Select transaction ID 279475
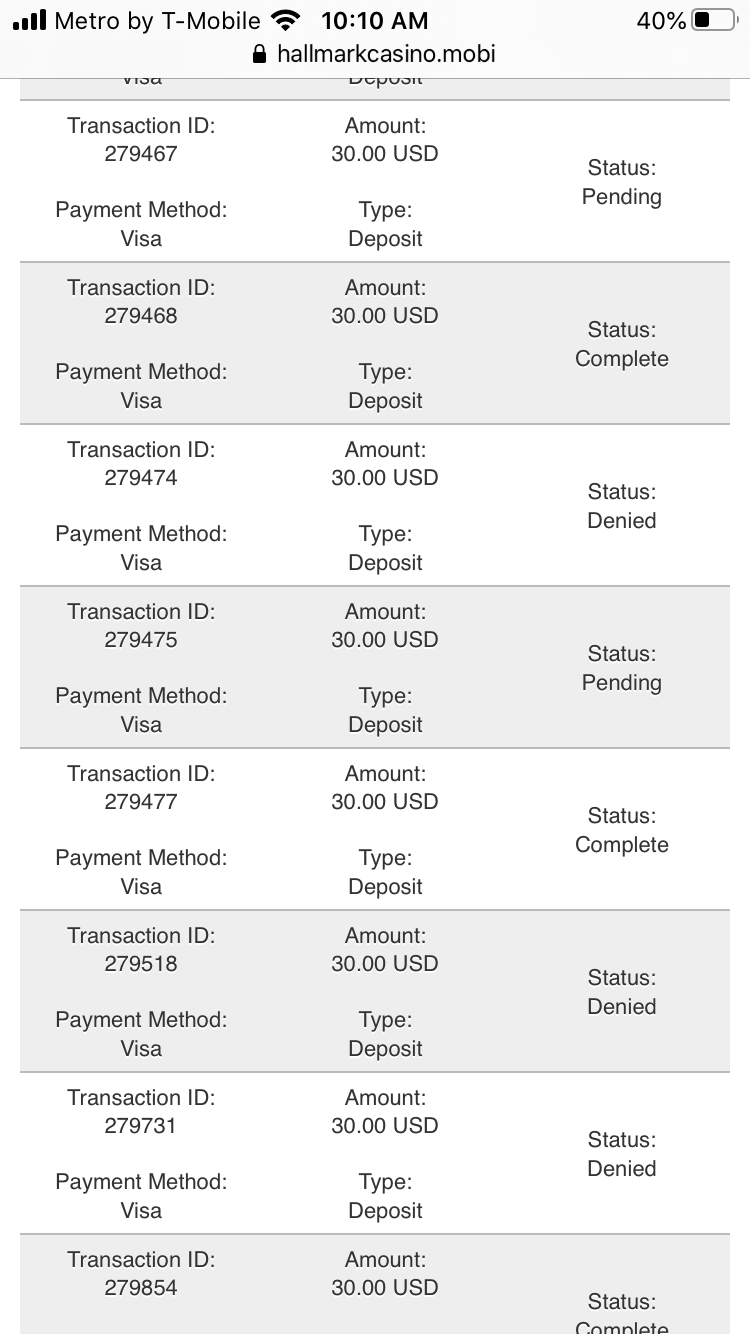This screenshot has width=750, height=1334. click(x=141, y=640)
